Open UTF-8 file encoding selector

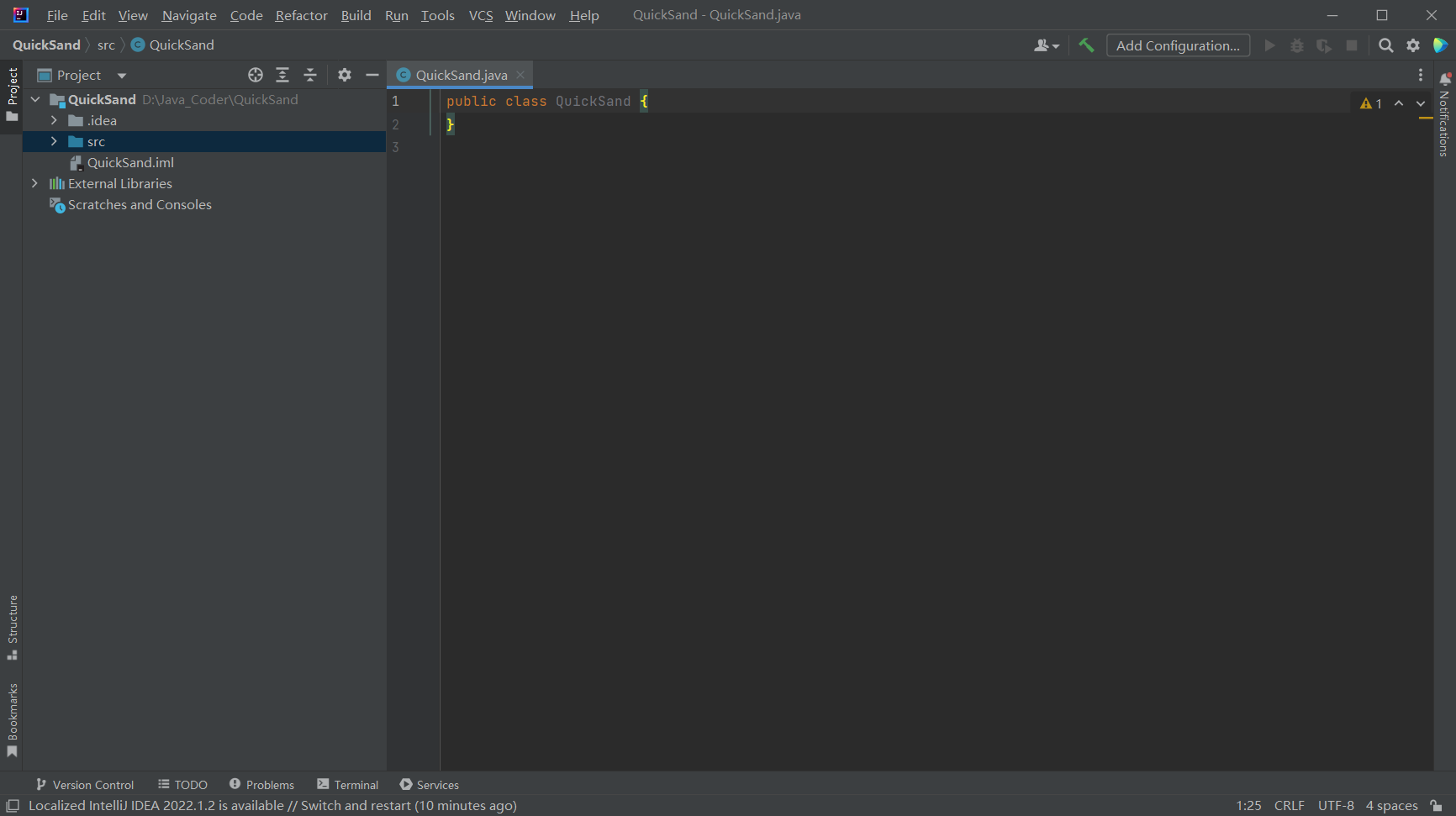point(1336,806)
